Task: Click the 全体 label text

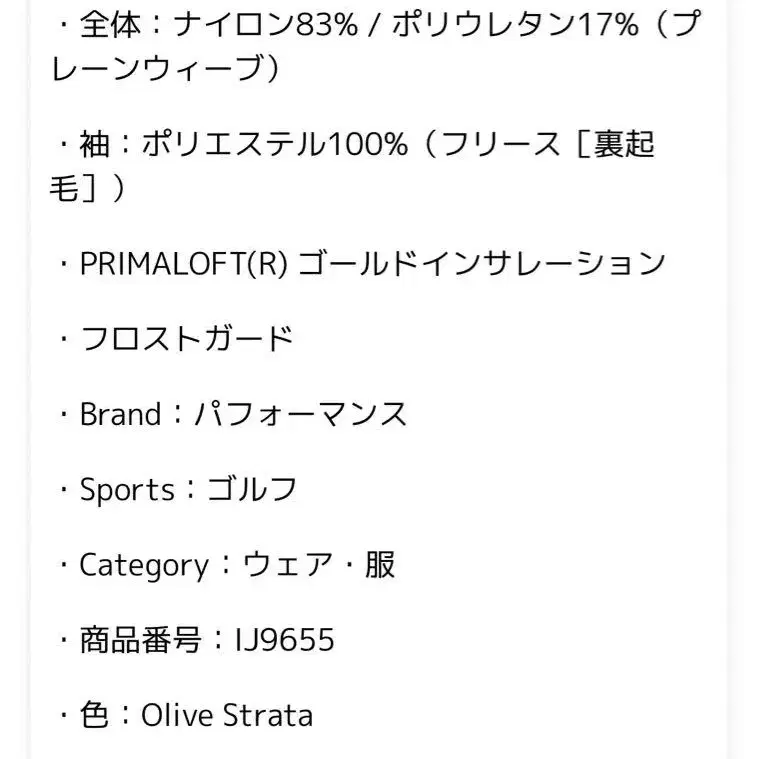Action: pos(111,24)
